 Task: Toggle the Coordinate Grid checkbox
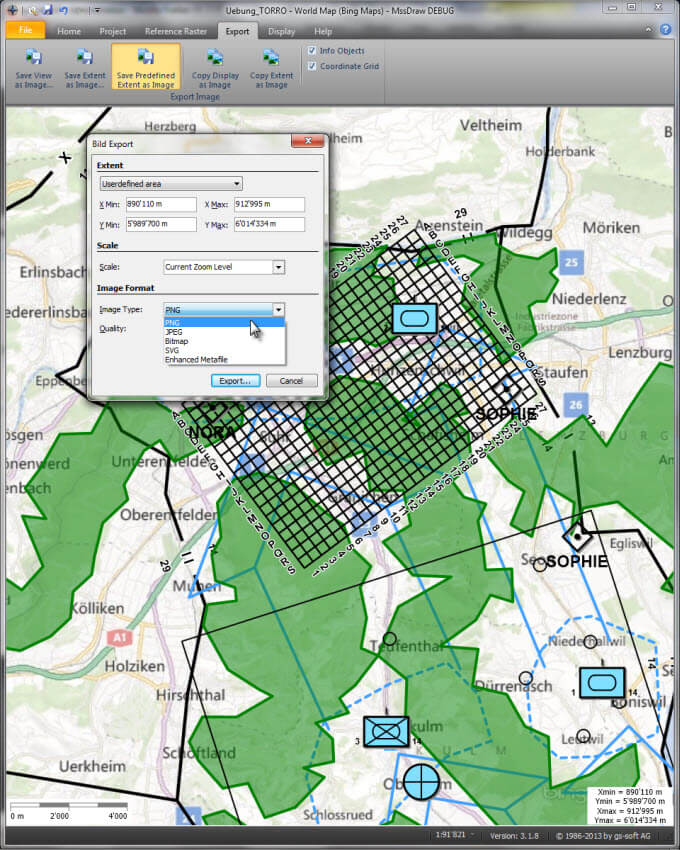[x=312, y=66]
